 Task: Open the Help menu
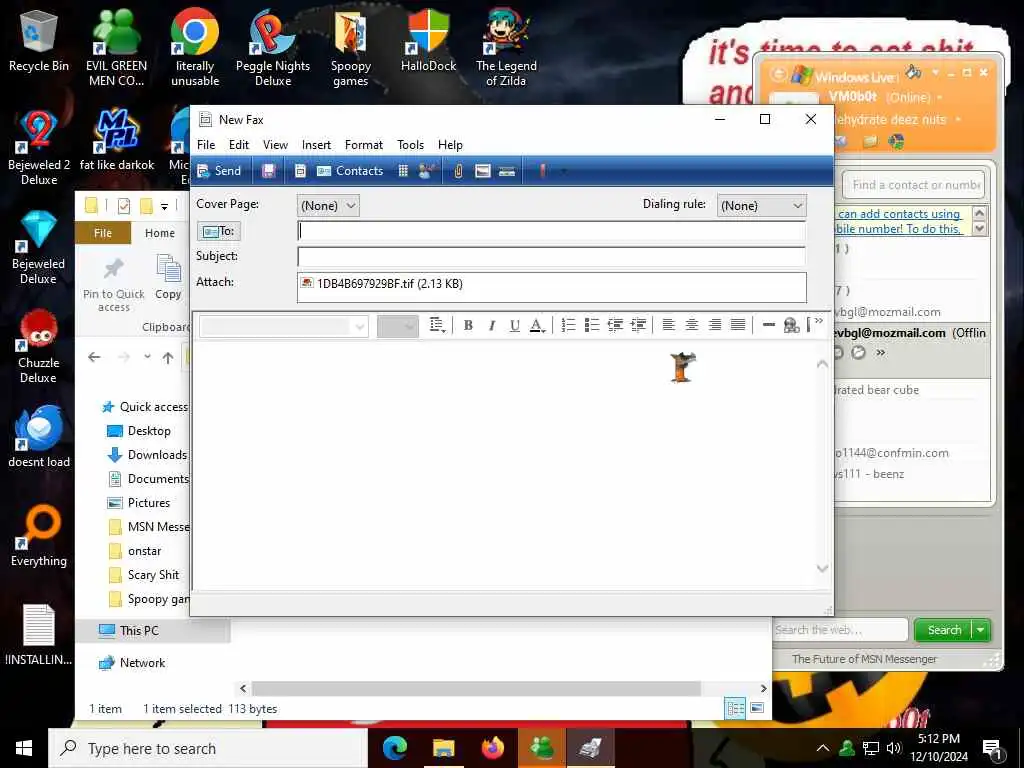(x=450, y=145)
